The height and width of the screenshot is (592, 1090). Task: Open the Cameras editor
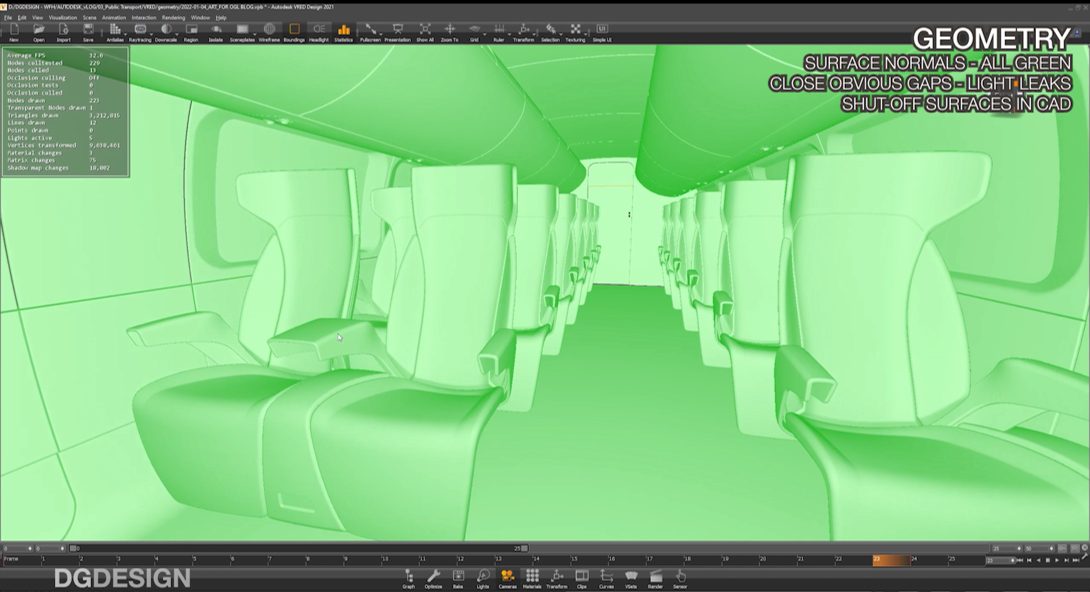coord(507,577)
